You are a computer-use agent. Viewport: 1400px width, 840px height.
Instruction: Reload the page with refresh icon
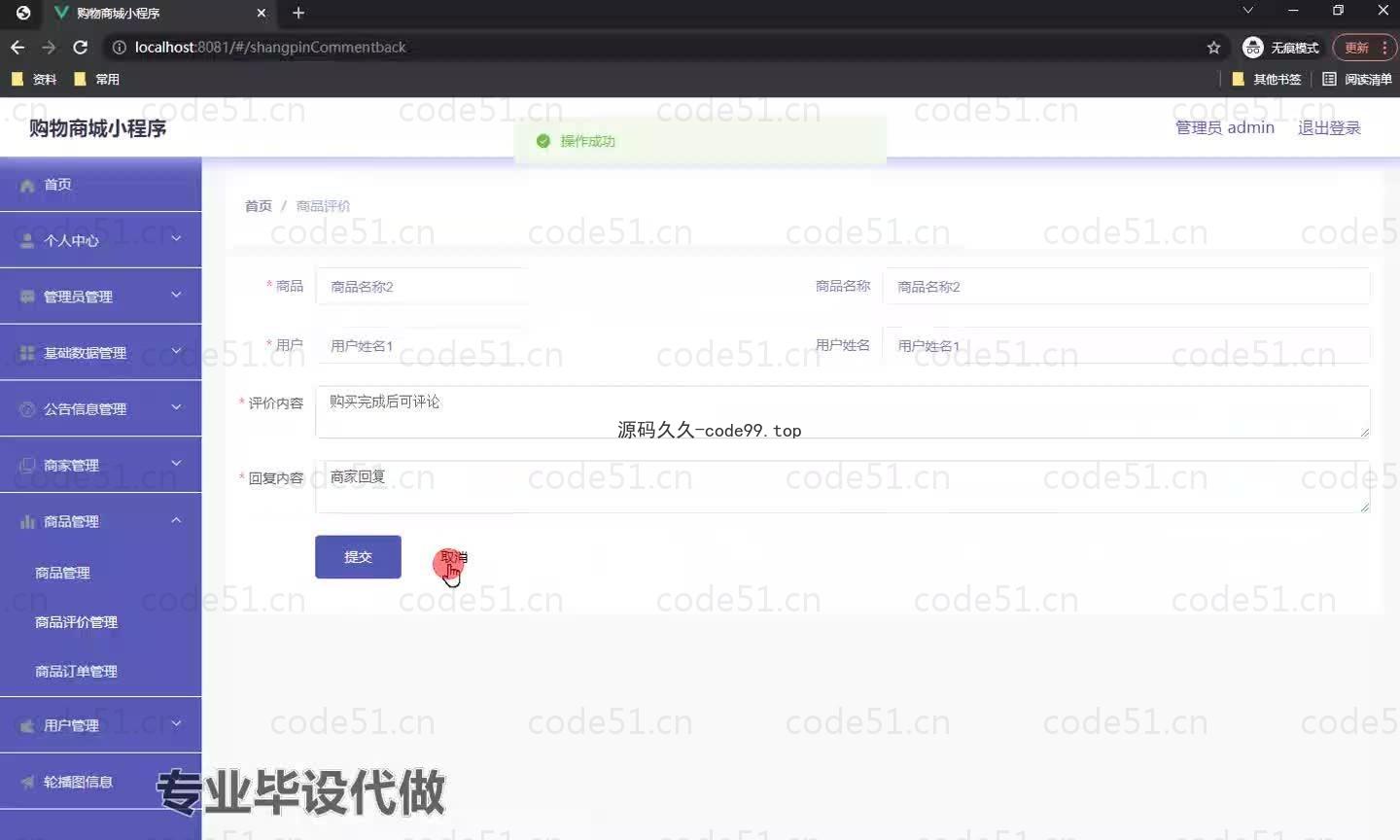pyautogui.click(x=81, y=47)
